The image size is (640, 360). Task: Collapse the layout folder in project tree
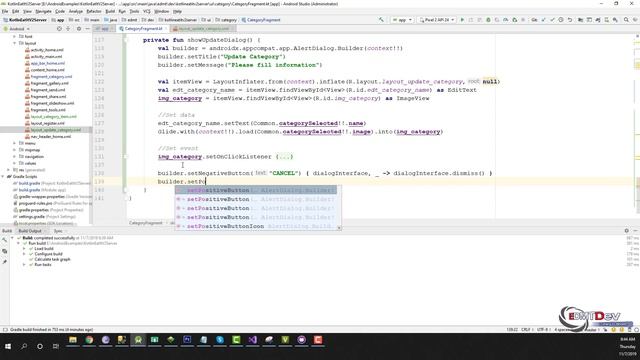[15, 43]
